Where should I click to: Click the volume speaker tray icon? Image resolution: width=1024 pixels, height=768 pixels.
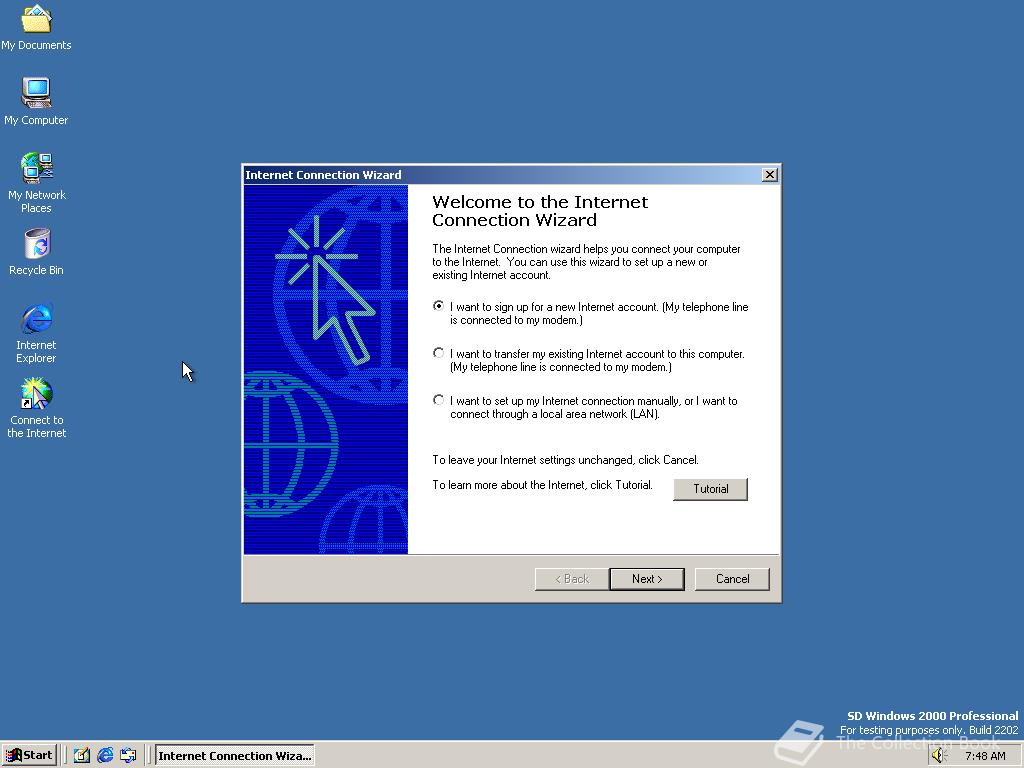tap(939, 756)
